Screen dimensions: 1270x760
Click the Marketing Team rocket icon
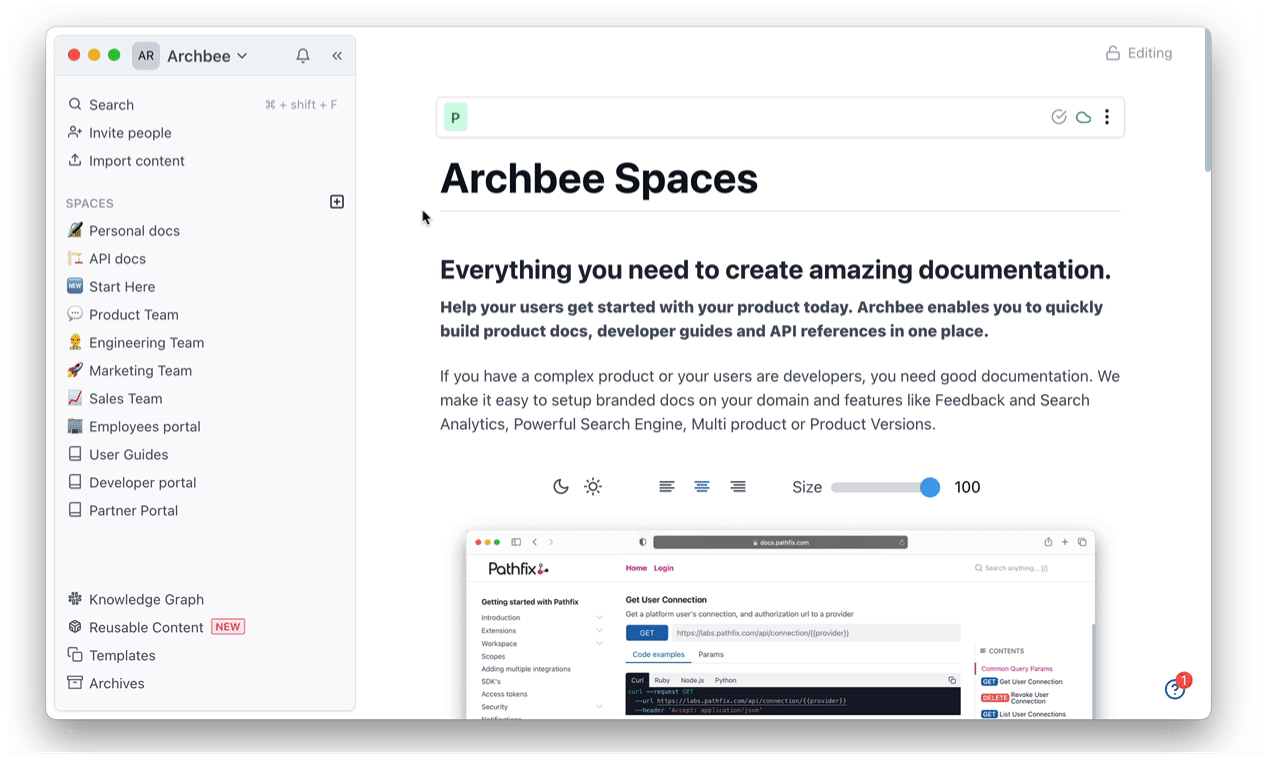tap(75, 370)
